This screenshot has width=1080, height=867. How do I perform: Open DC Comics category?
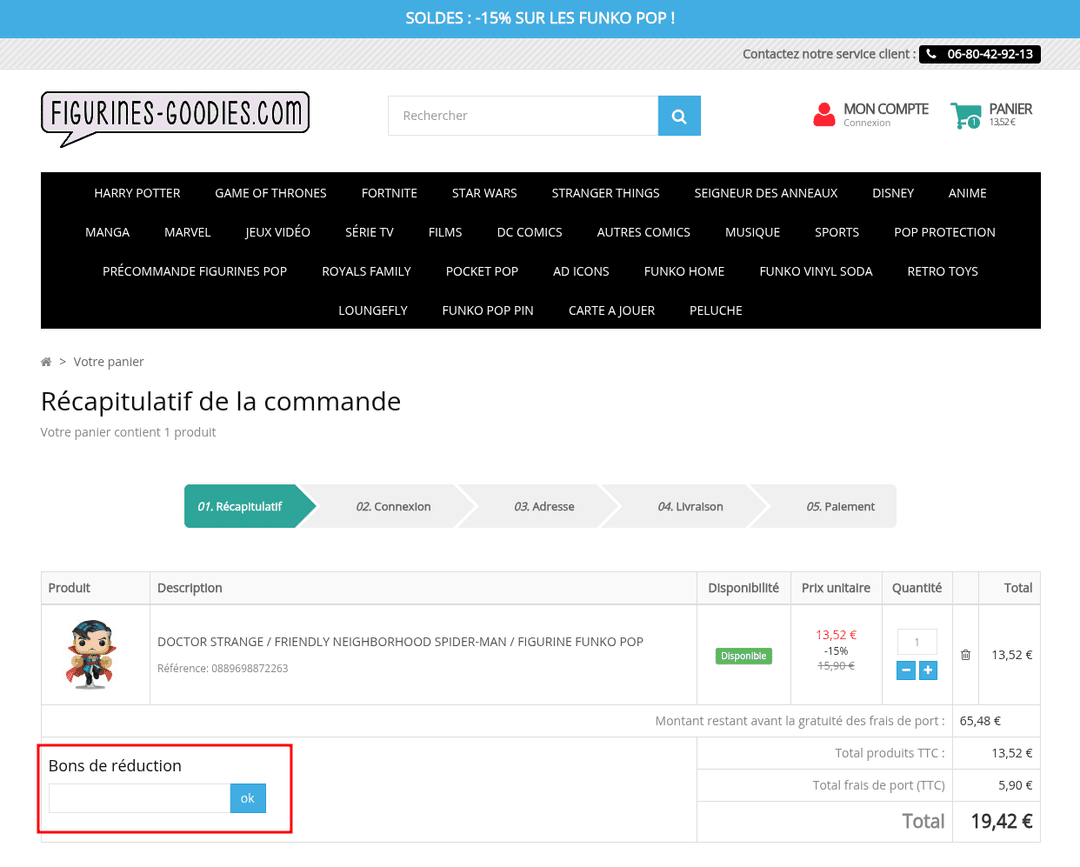(x=530, y=232)
